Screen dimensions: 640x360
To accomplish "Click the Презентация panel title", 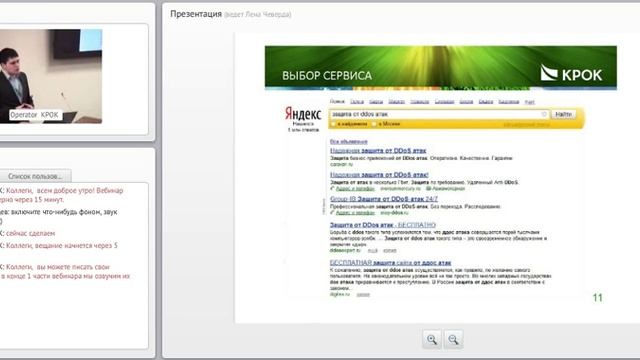I will pyautogui.click(x=196, y=14).
